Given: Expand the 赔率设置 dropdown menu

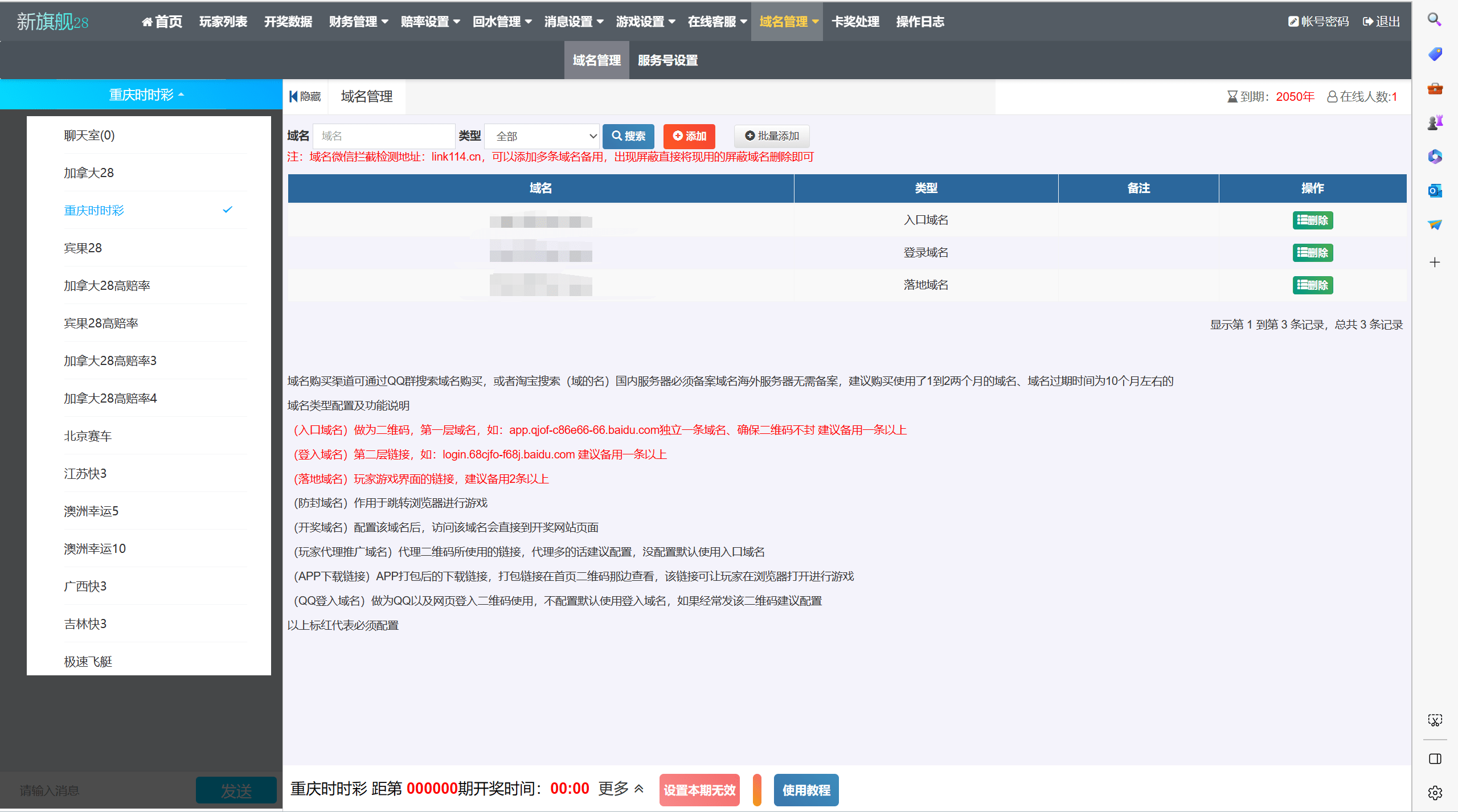Looking at the screenshot, I should 431,22.
